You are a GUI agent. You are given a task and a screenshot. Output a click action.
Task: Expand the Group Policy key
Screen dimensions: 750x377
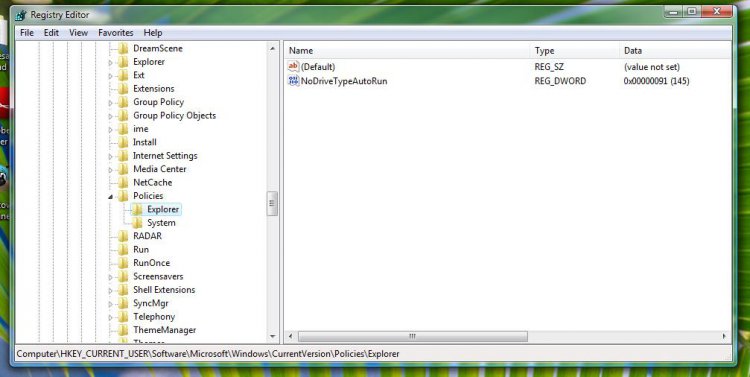[x=110, y=102]
